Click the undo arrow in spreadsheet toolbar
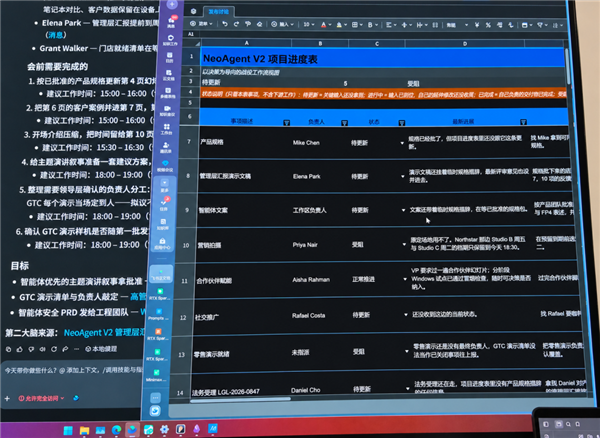Screen dimensions: 600x438 coord(225,24)
